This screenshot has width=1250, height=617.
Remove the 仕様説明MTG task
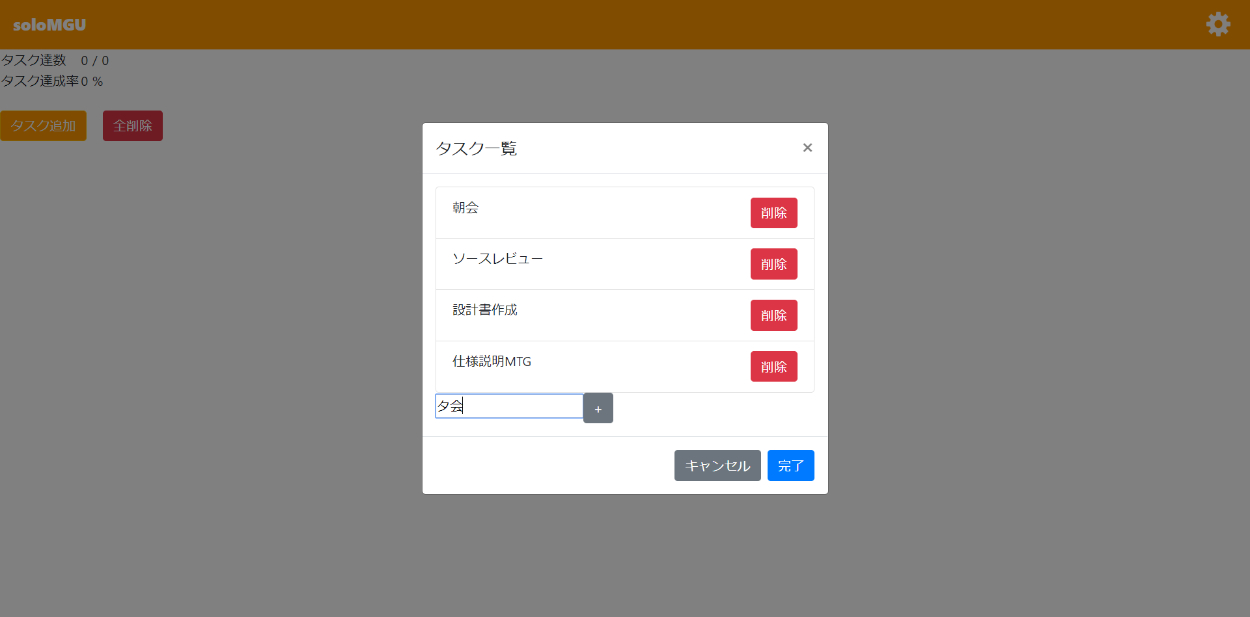coord(773,366)
